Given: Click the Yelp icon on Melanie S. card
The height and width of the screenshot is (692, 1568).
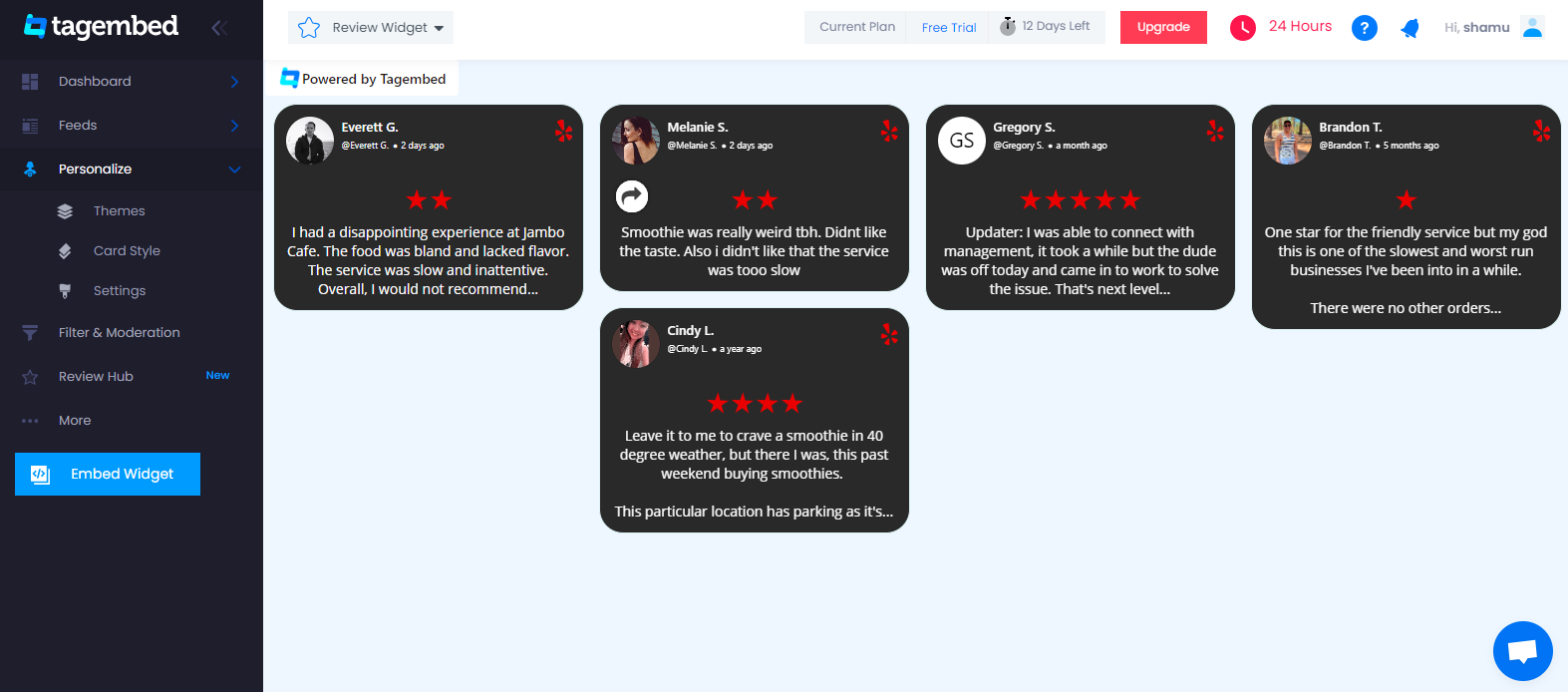Looking at the screenshot, I should 889,131.
